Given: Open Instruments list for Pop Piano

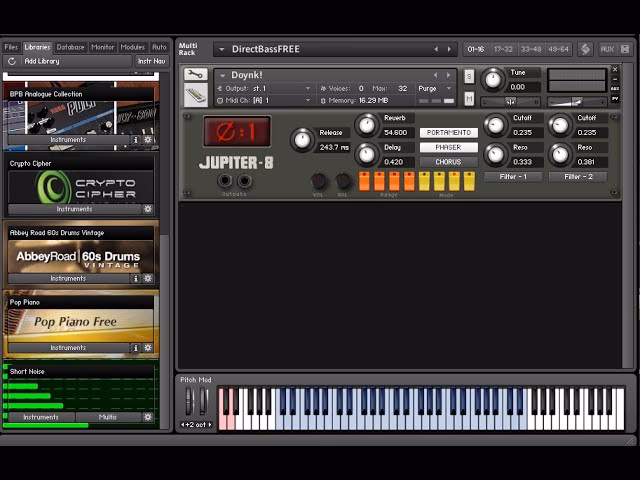Looking at the screenshot, I should pos(68,348).
